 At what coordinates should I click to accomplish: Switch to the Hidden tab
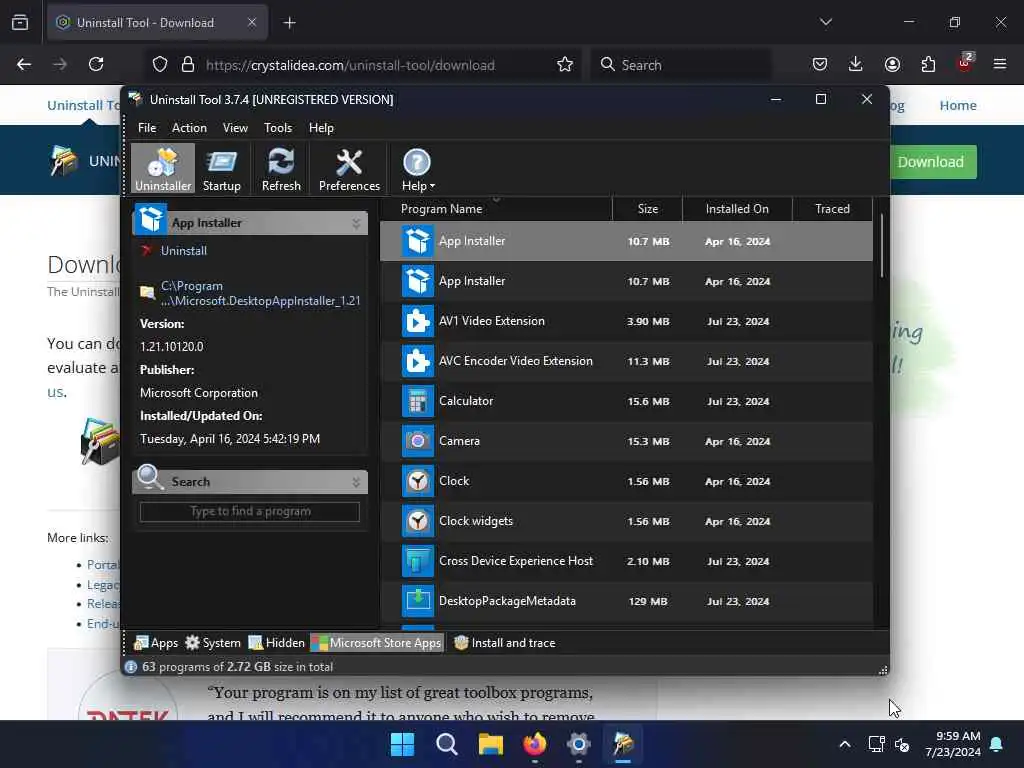(276, 643)
